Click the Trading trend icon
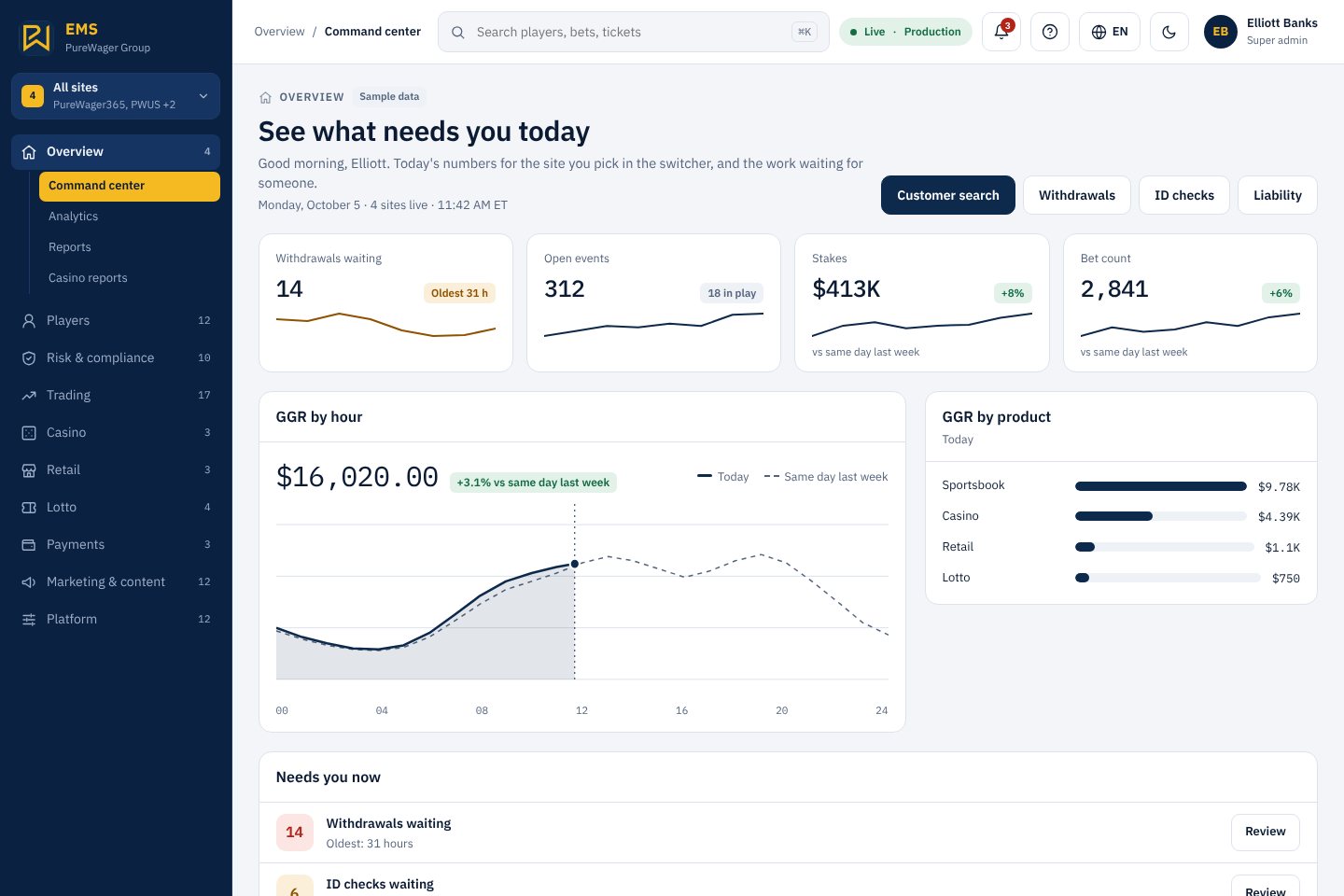The height and width of the screenshot is (896, 1344). (29, 395)
